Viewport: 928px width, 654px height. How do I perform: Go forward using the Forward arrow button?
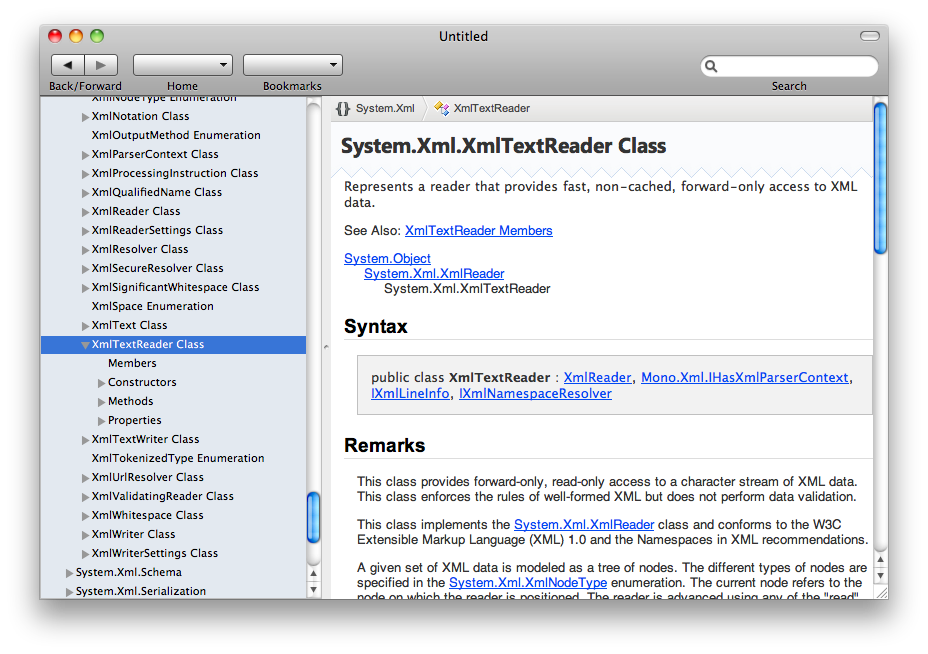(x=101, y=65)
